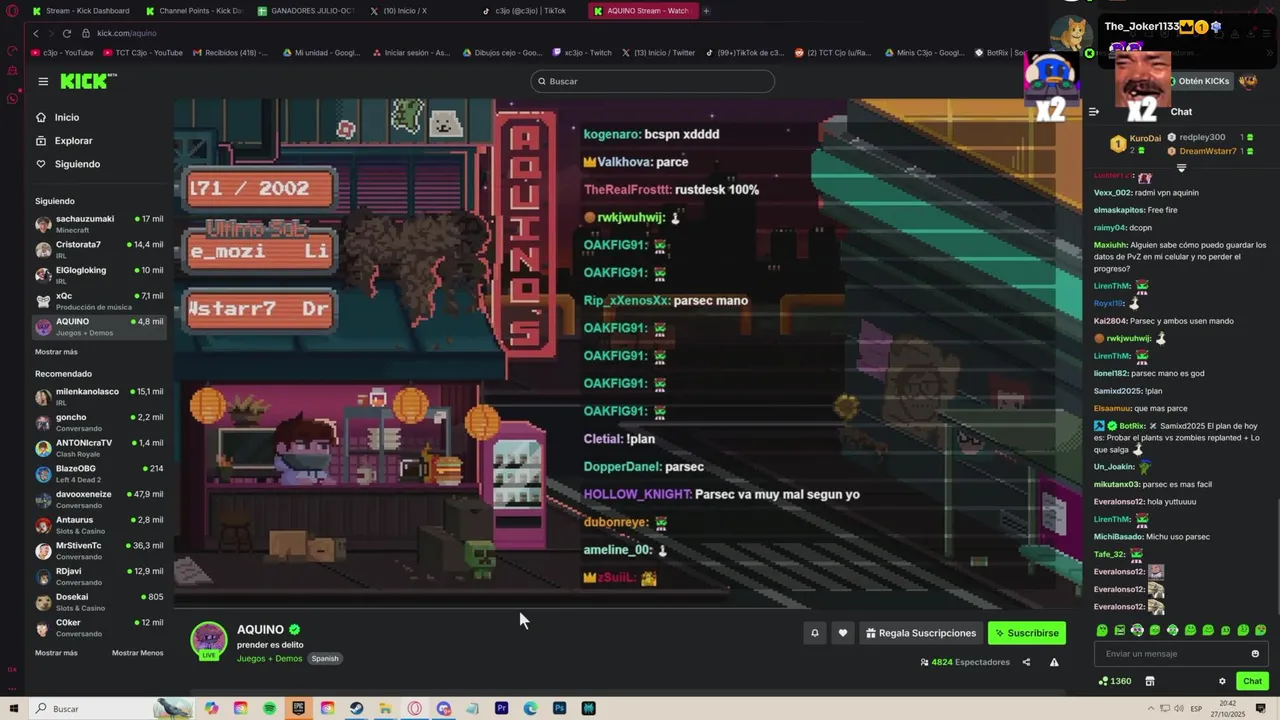1280x720 pixels.
Task: Insert the last quick emote in row
Action: 1261,630
